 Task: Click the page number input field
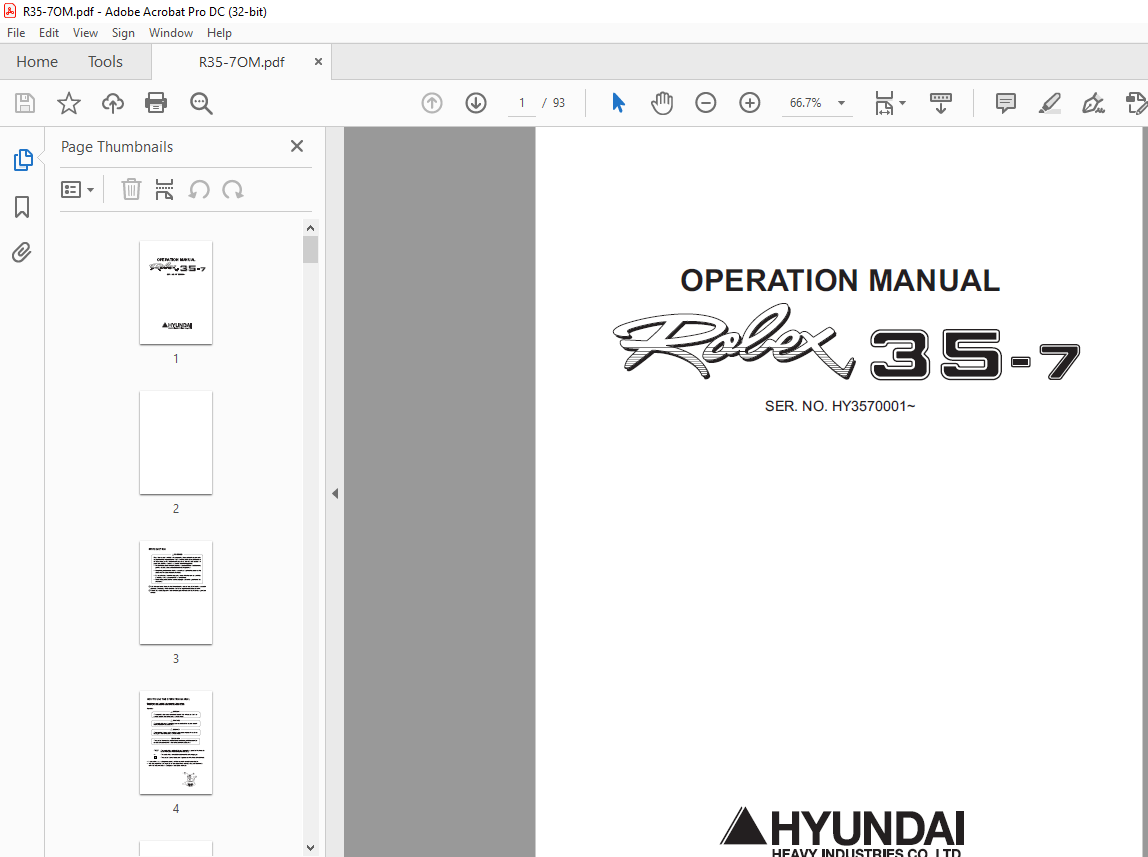click(x=522, y=103)
